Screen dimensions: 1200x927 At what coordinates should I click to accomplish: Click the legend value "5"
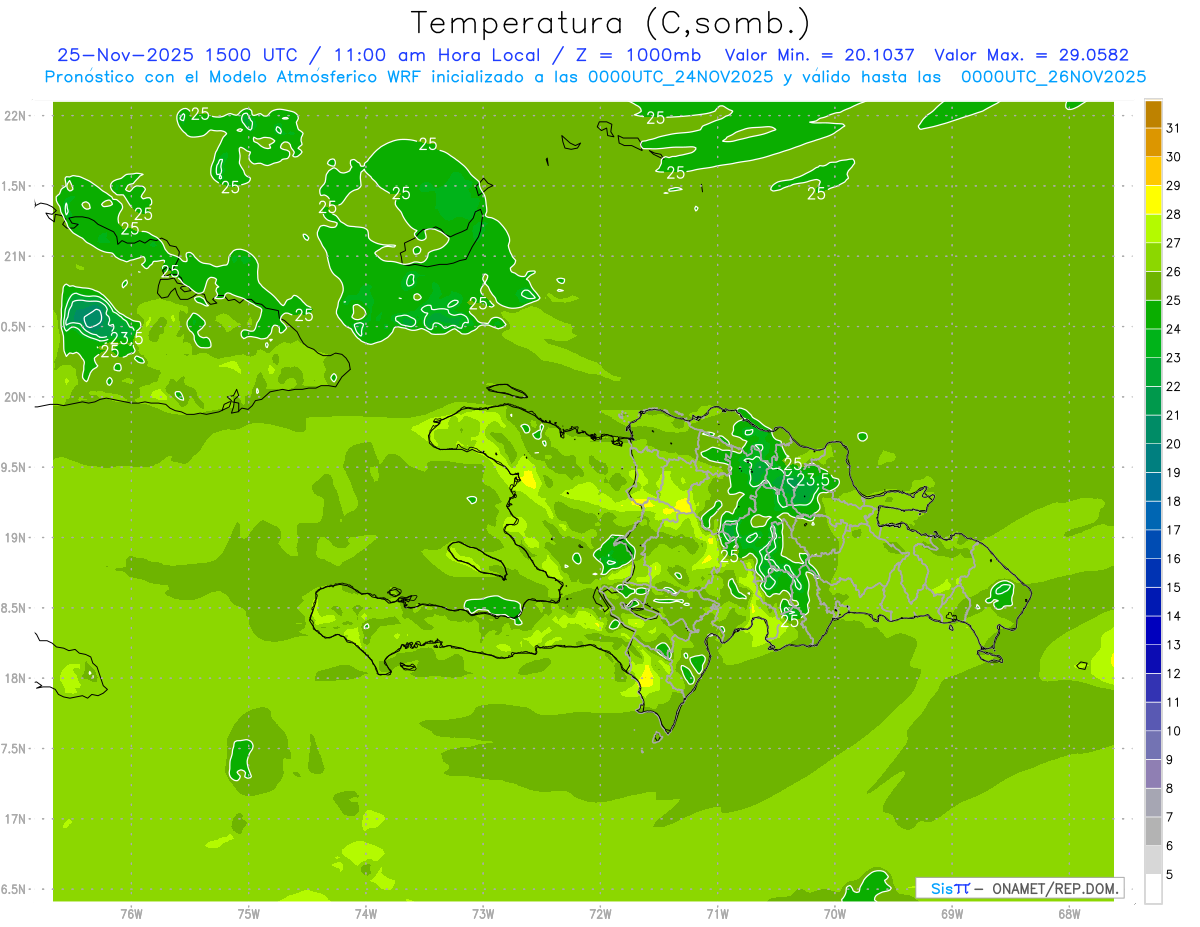click(x=1171, y=875)
